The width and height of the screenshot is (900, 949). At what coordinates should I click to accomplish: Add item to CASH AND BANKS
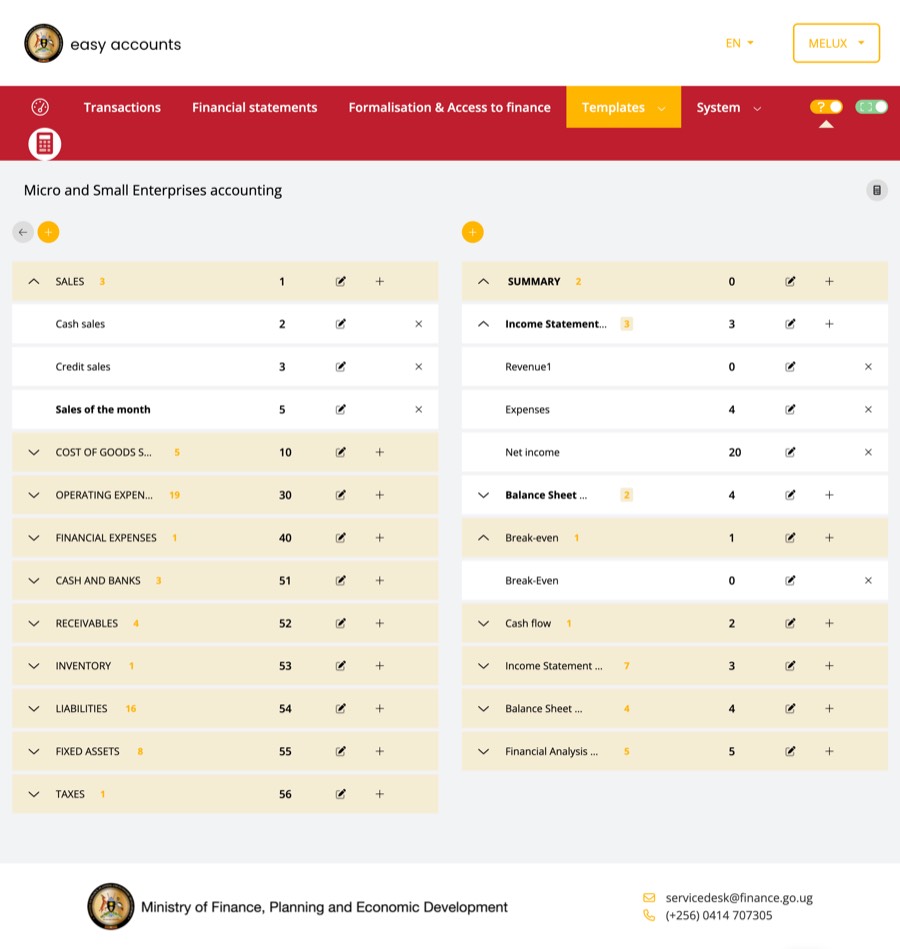[379, 580]
